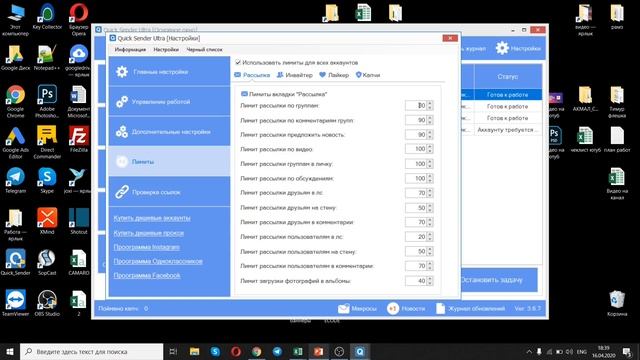Adjust stepper for friends comments limit
Screen dimensions: 640x360
pos(430,222)
